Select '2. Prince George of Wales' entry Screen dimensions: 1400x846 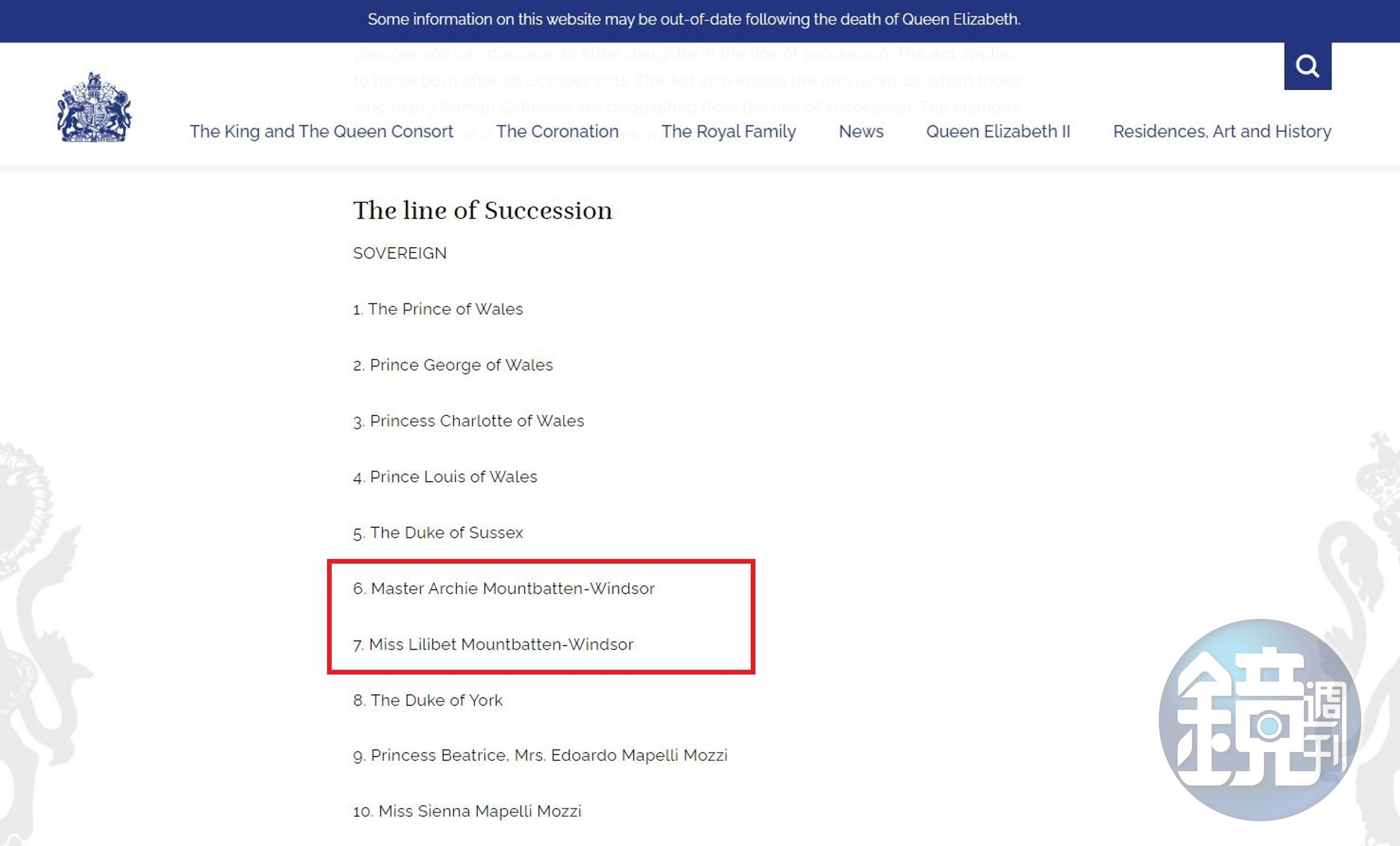[x=453, y=365]
